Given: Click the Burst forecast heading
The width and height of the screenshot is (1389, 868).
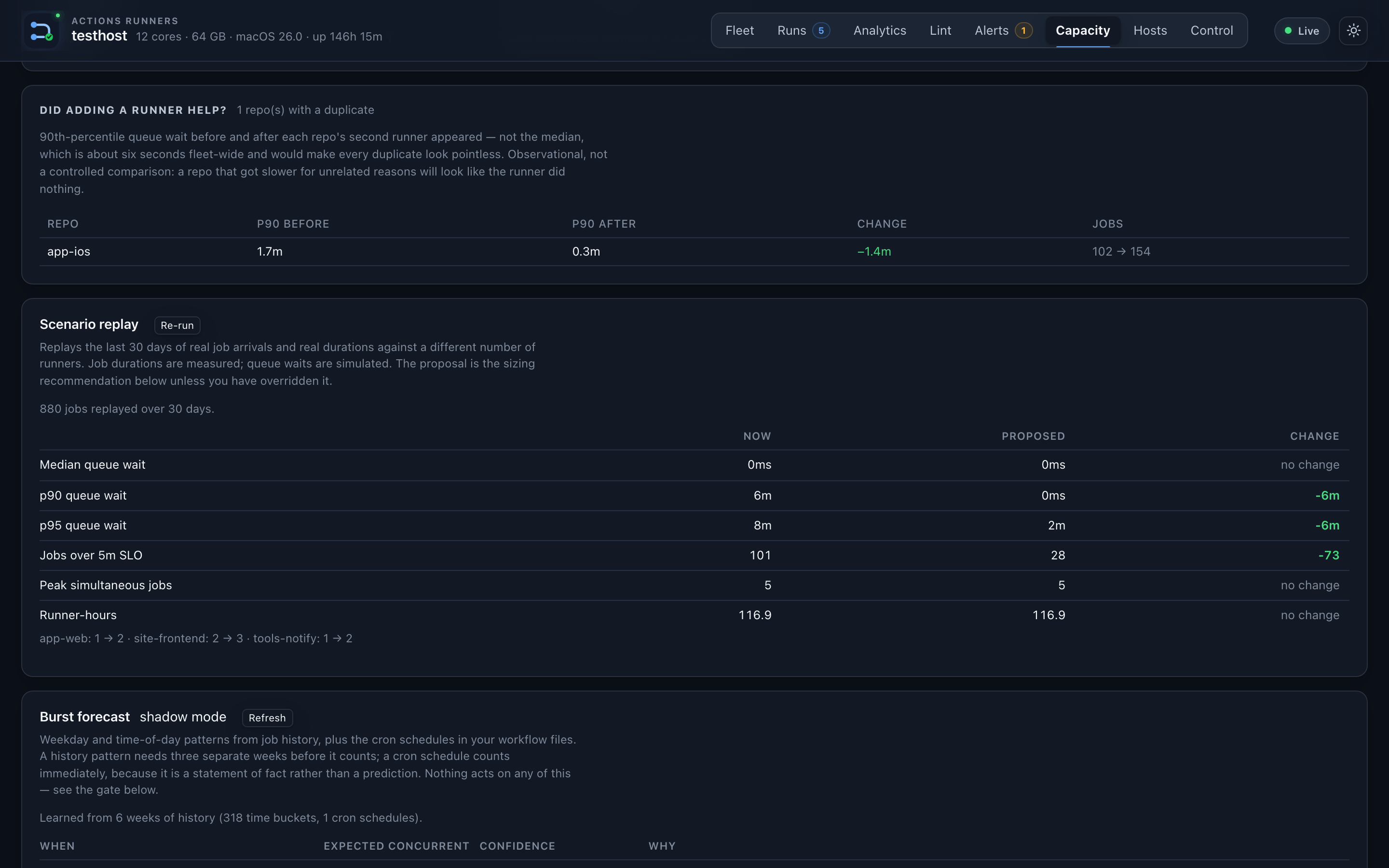Looking at the screenshot, I should pos(85,718).
